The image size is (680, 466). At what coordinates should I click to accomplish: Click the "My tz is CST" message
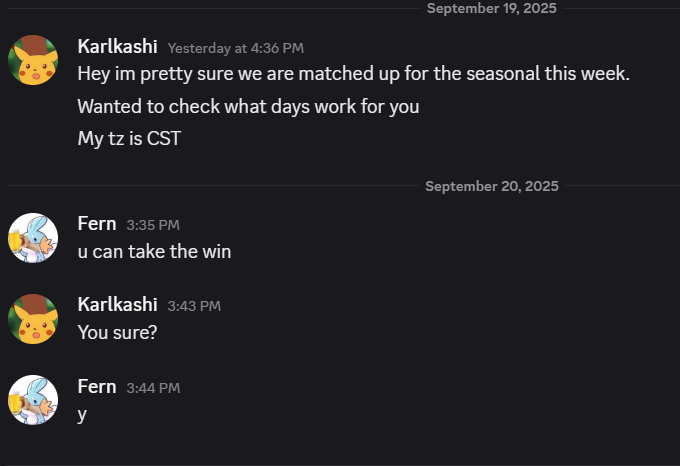(x=129, y=138)
